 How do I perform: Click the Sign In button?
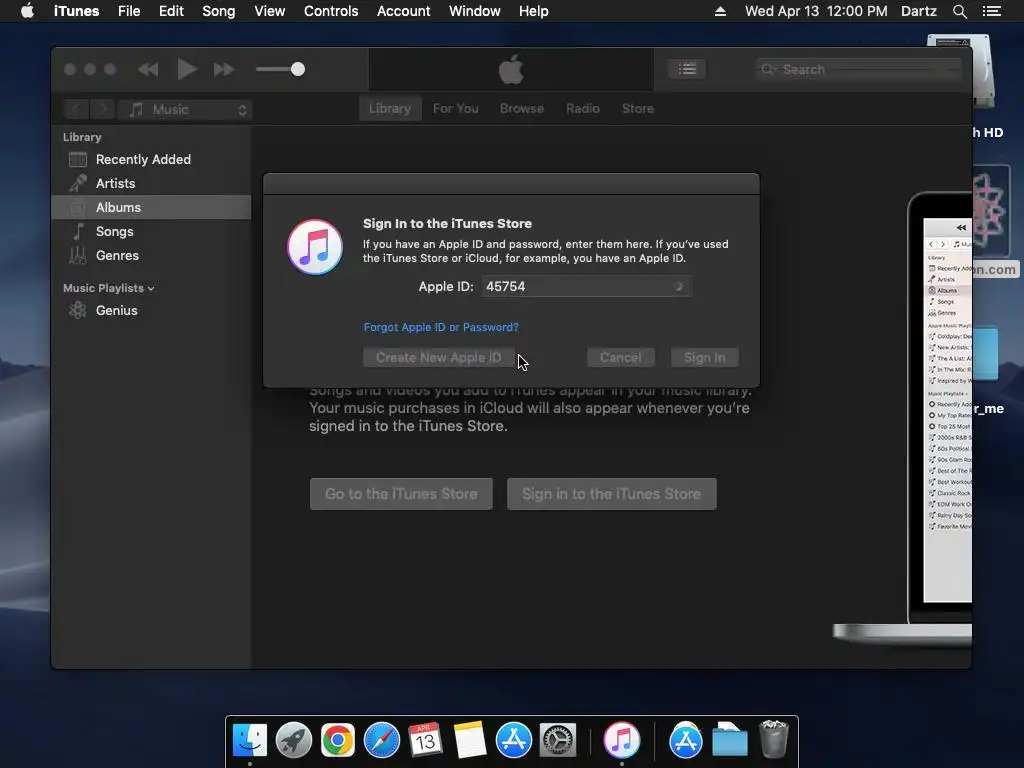click(x=705, y=357)
